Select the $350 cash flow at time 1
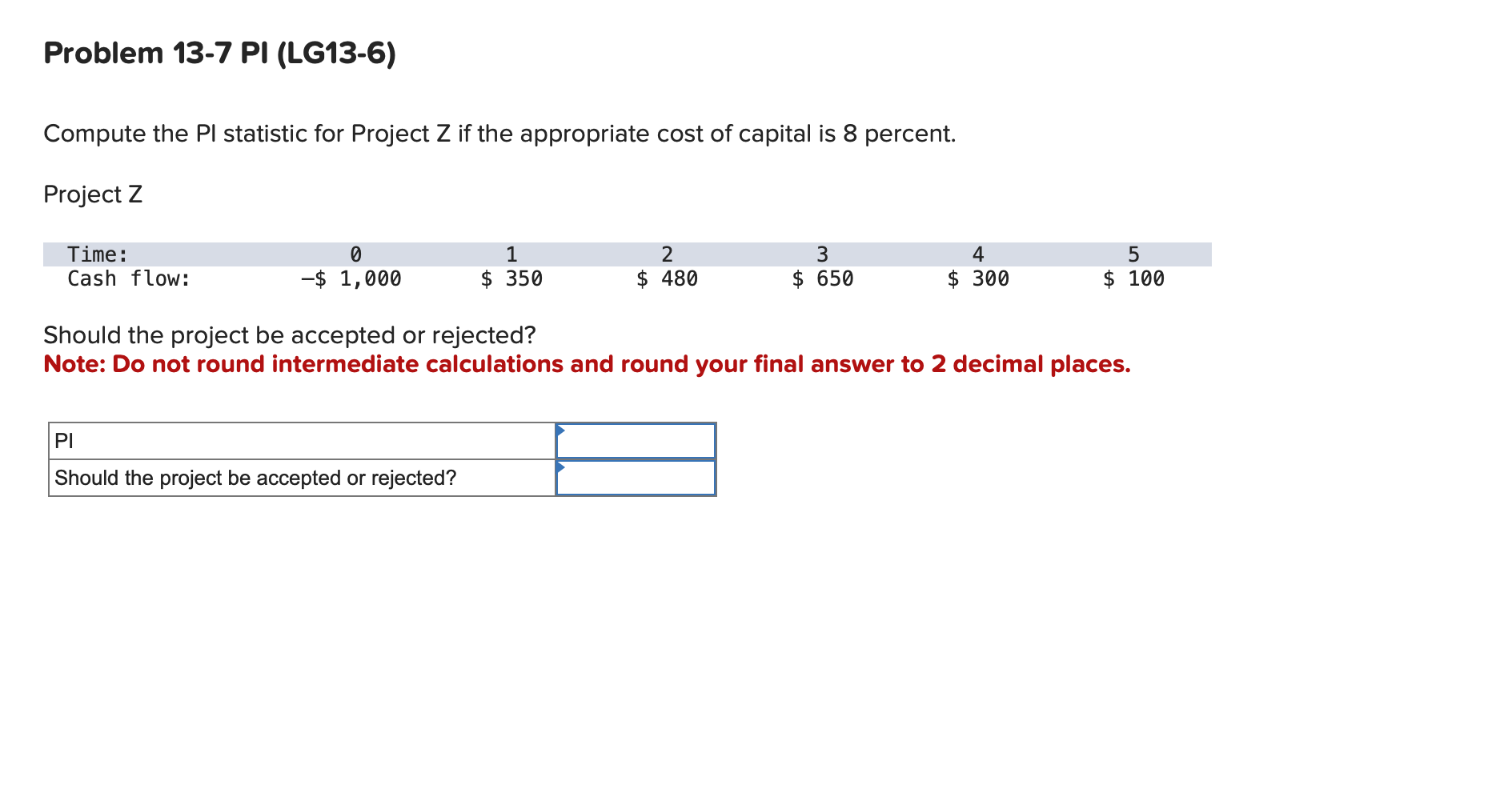The width and height of the screenshot is (1512, 785). tap(511, 278)
